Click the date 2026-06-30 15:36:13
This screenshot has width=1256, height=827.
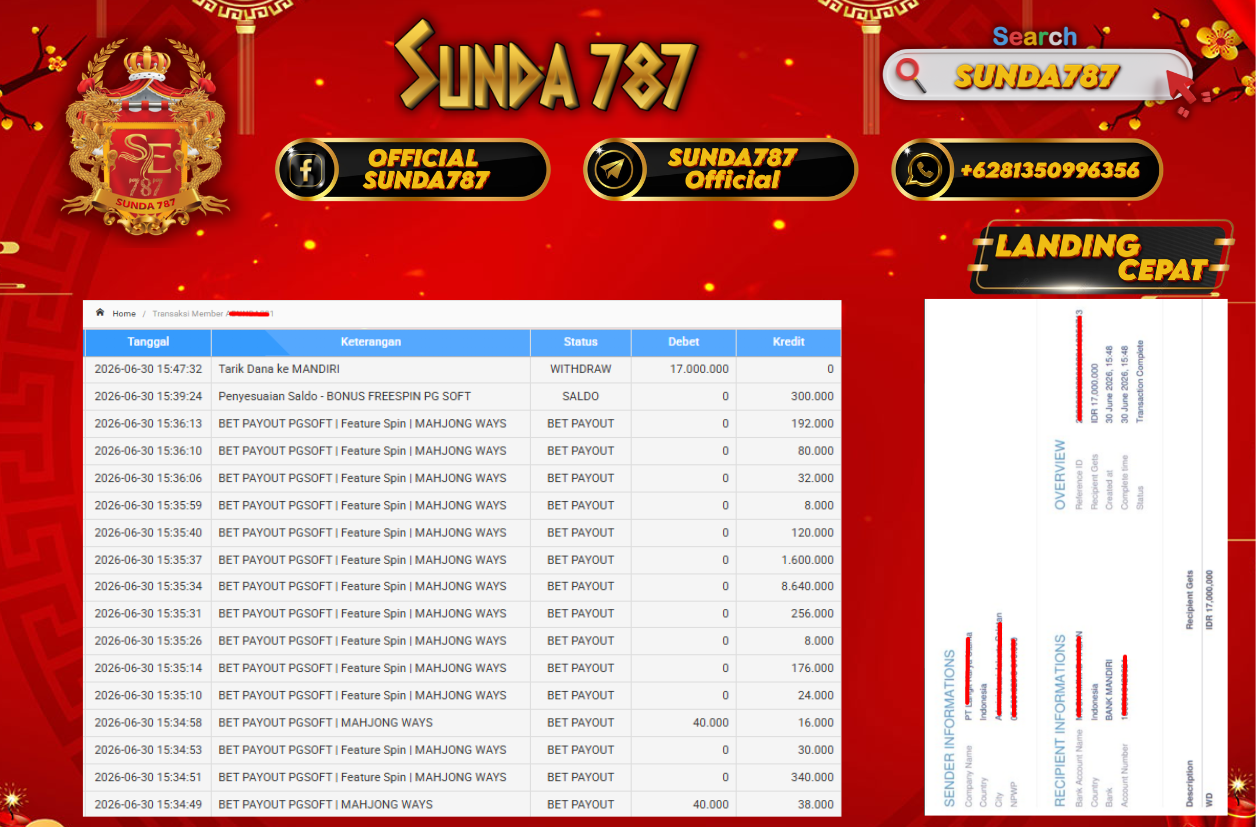pos(148,423)
